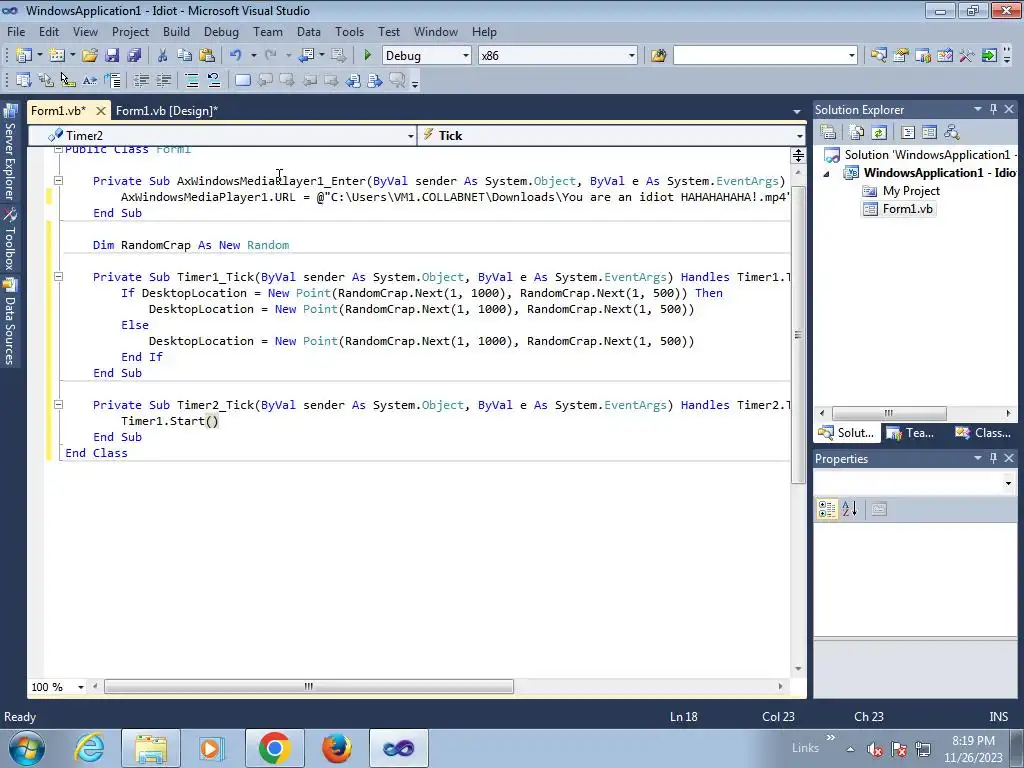Open the Timer2 class name dropdown

[x=411, y=136]
